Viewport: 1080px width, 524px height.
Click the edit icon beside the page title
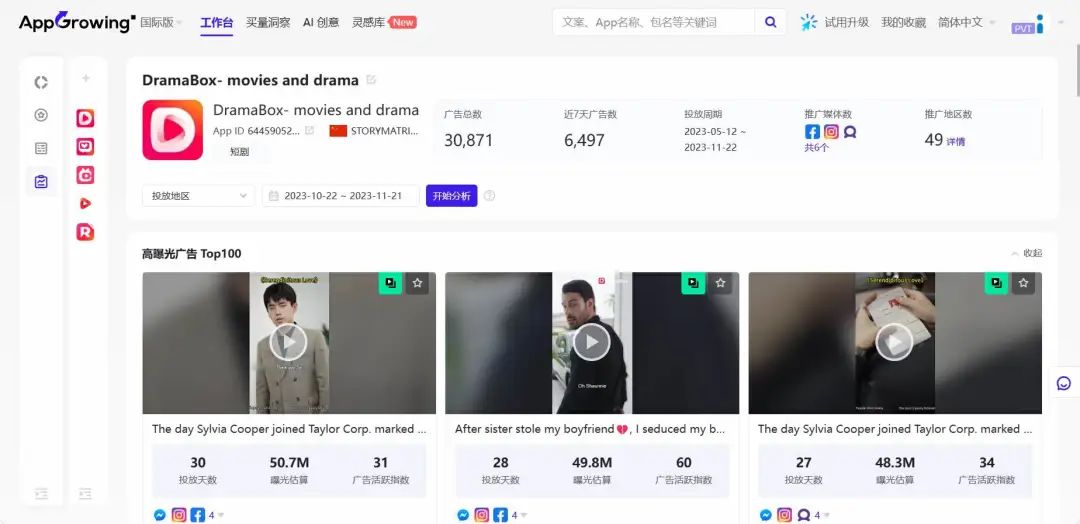[371, 80]
